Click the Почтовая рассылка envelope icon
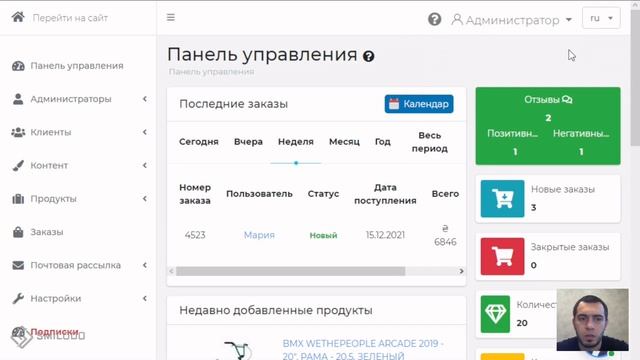Screen dimensions: 640x360 click(18, 265)
